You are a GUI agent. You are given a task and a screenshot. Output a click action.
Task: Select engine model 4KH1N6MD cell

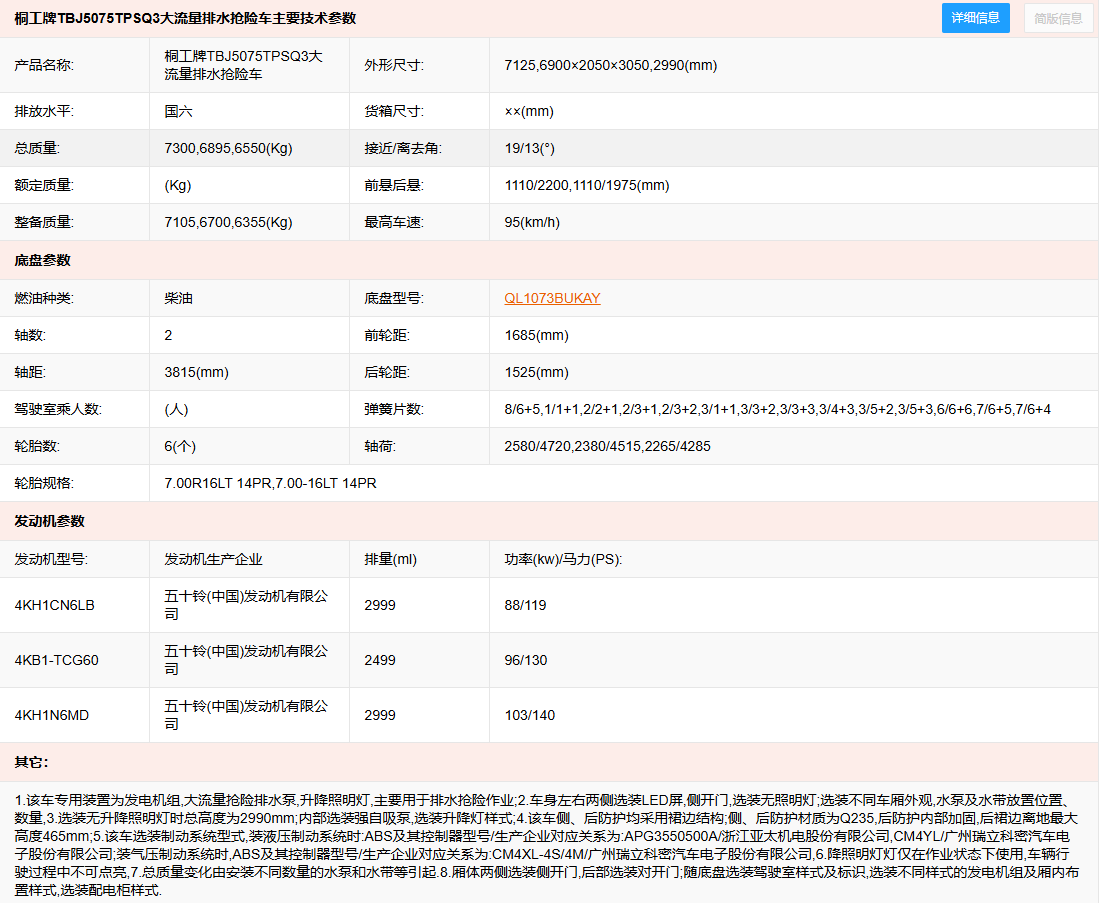[x=52, y=715]
